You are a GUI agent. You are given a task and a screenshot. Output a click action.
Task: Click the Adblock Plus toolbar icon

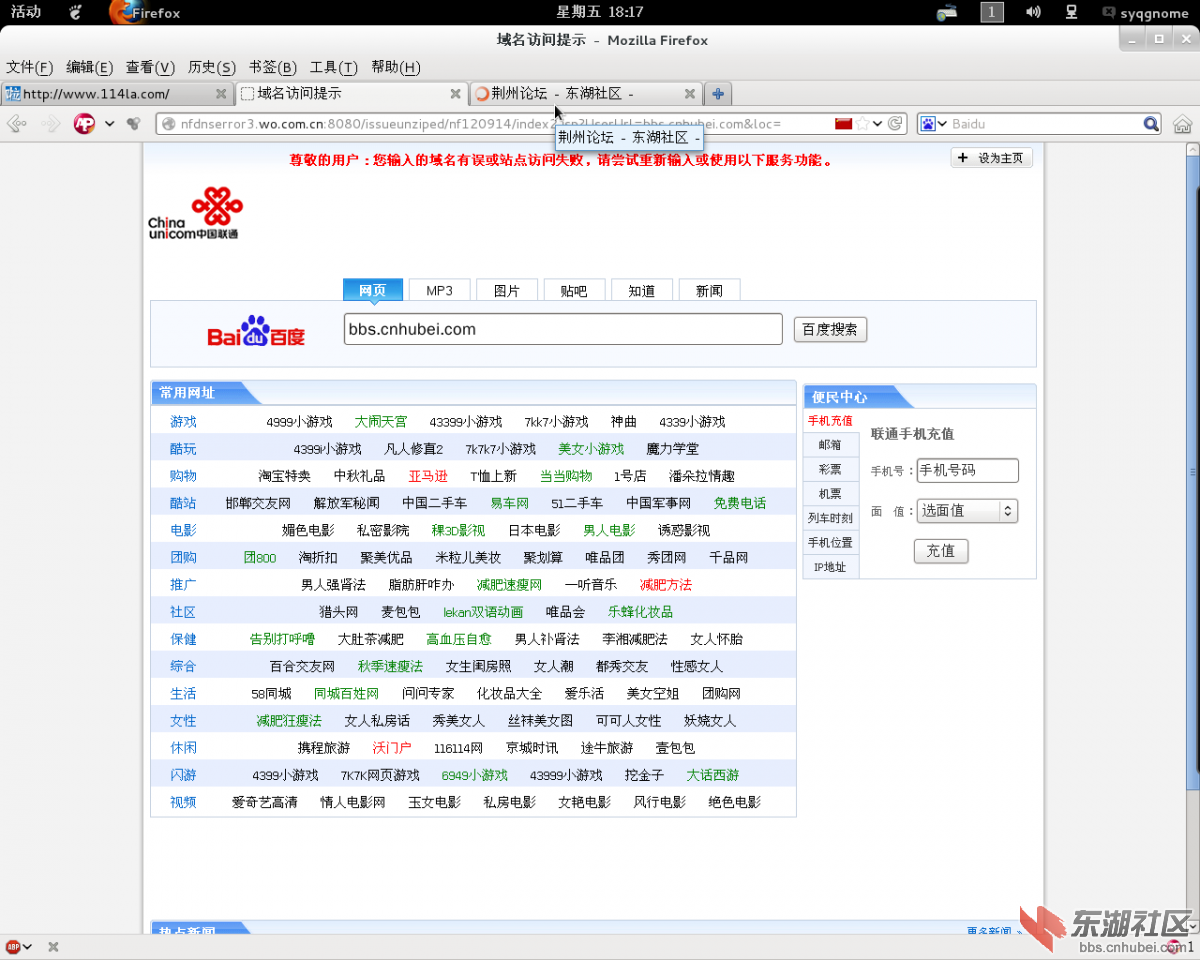[85, 124]
